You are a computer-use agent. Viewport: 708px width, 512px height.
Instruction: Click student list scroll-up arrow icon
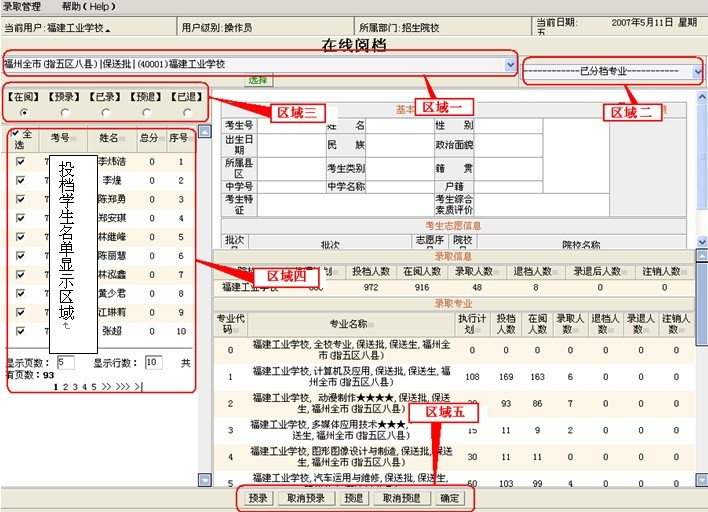[x=204, y=131]
